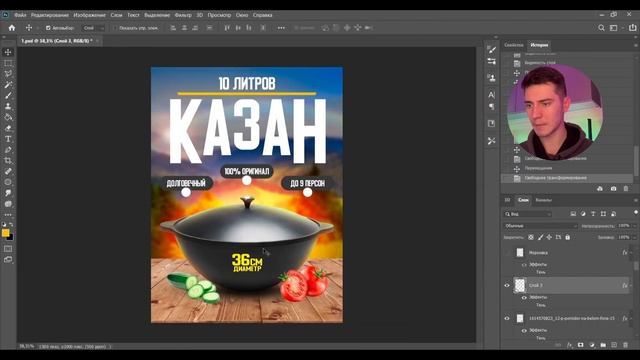Open the Изображение menu
The width and height of the screenshot is (640, 360).
click(89, 15)
